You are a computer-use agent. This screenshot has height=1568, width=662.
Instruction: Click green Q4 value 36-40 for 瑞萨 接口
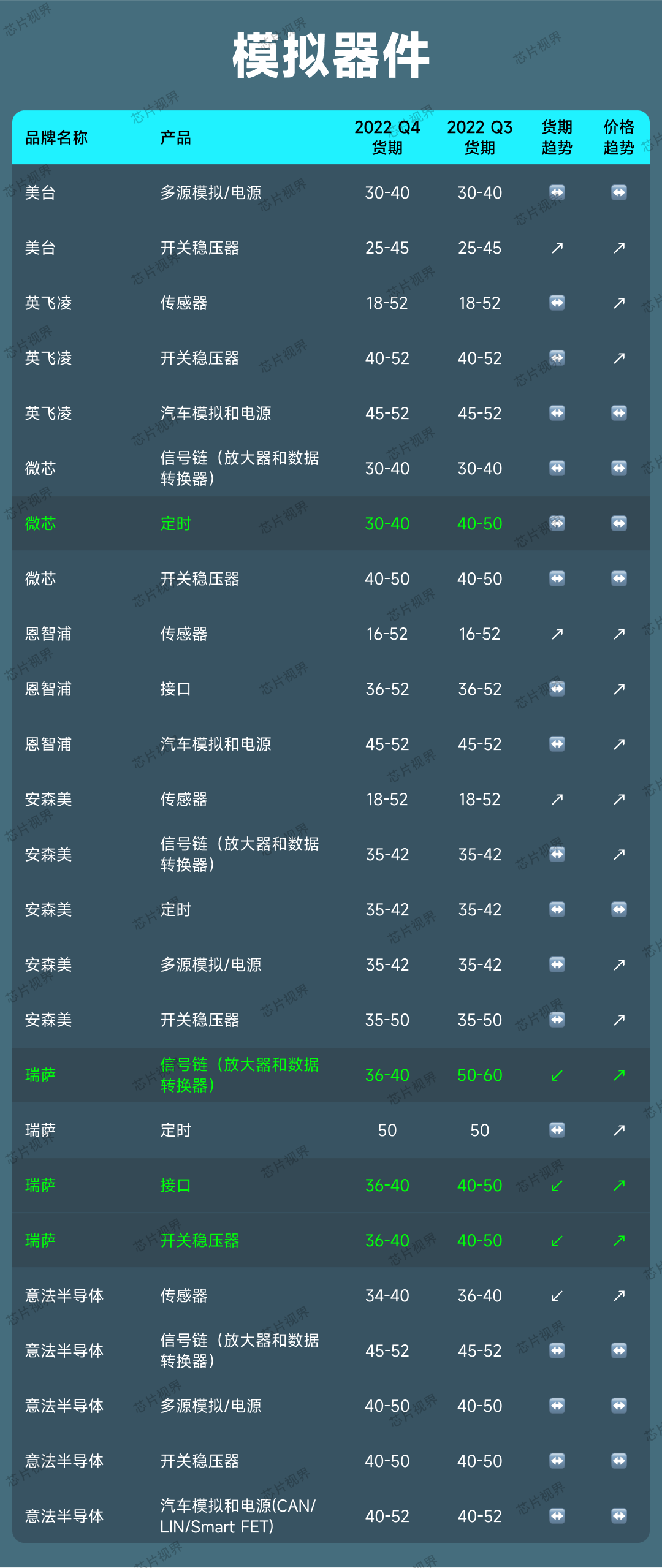pos(387,1185)
